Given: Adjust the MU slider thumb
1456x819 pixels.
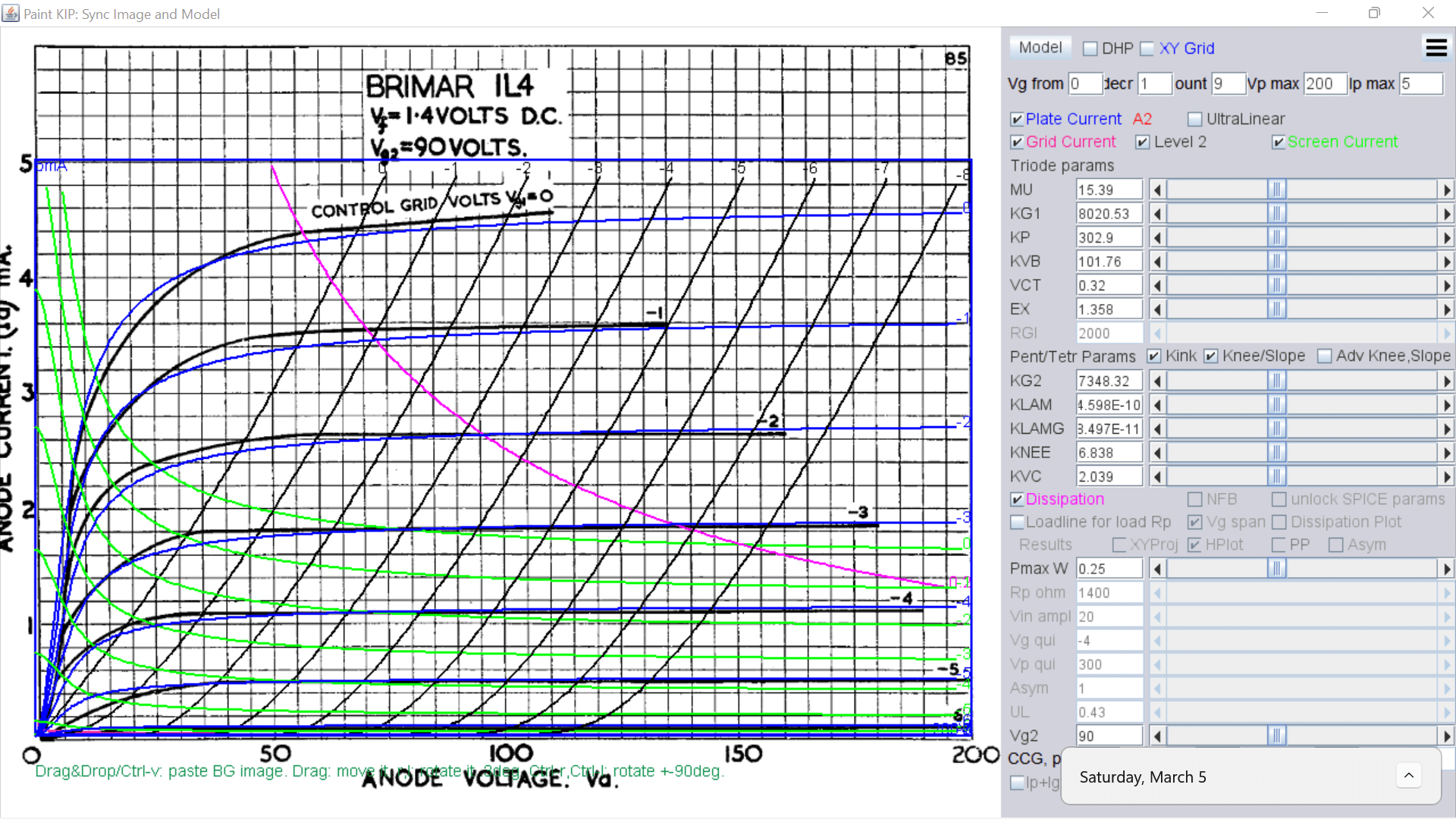Looking at the screenshot, I should (x=1277, y=190).
